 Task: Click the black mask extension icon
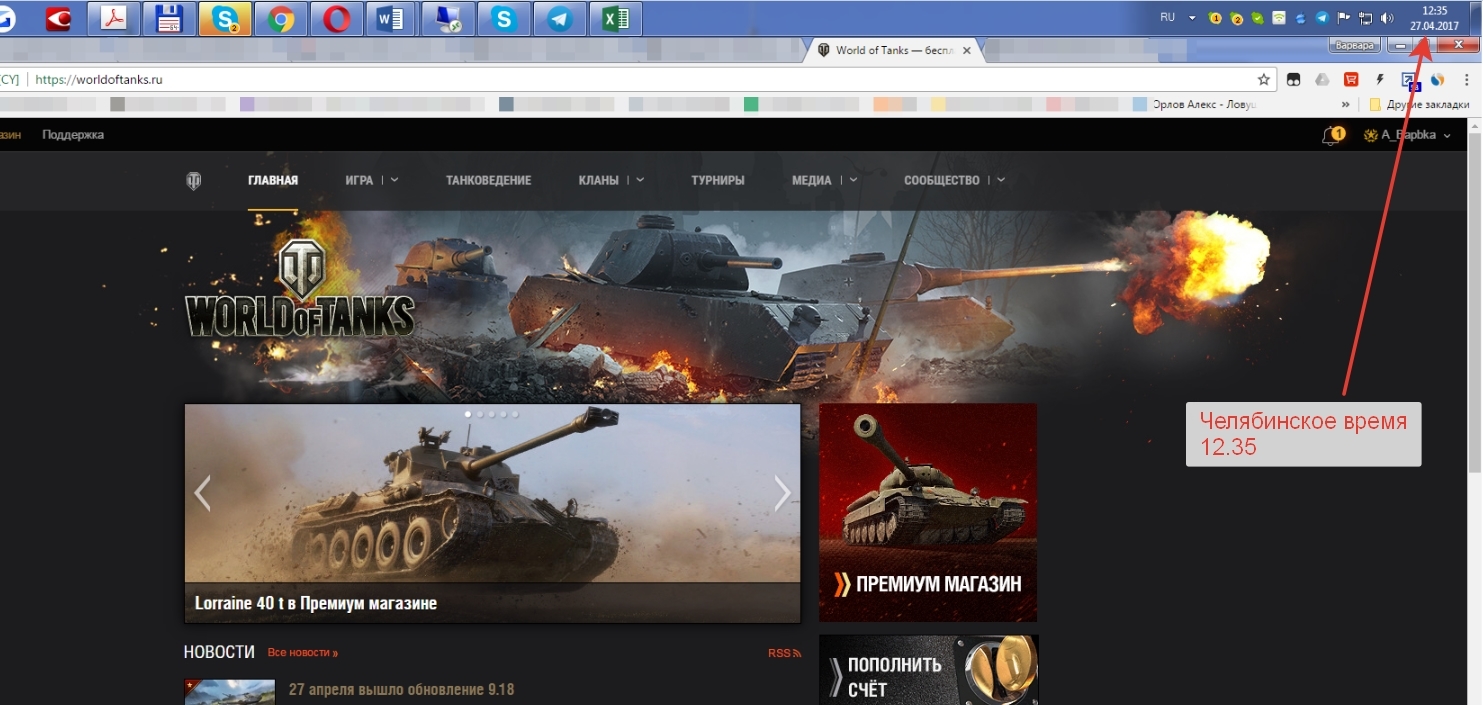[1293, 79]
